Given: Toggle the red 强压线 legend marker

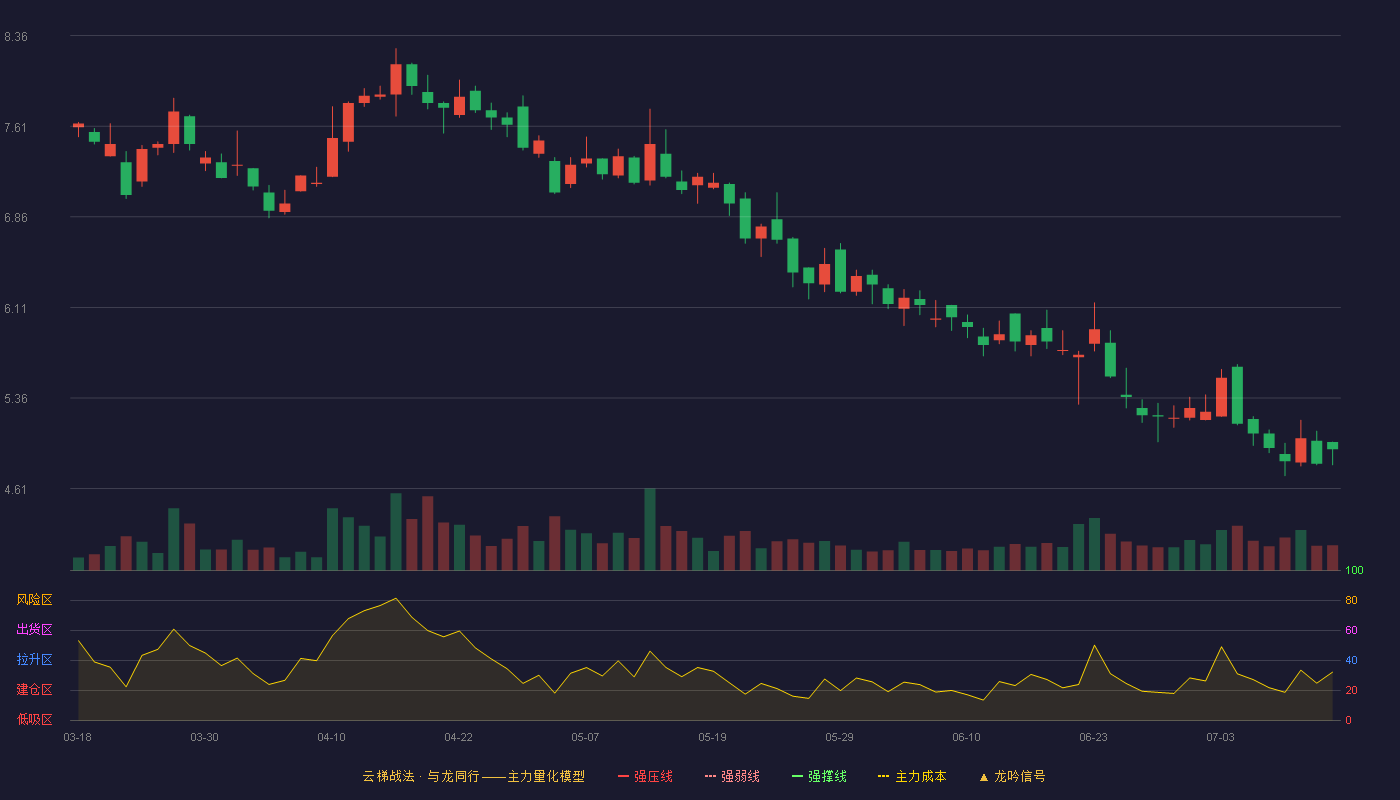Looking at the screenshot, I should pos(624,776).
